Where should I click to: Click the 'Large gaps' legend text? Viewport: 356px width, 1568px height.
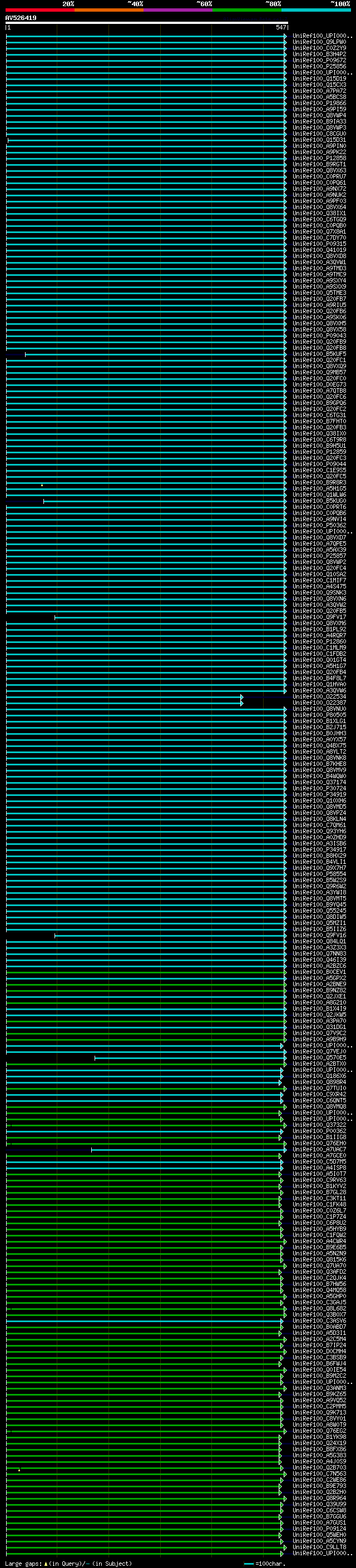tap(23, 1563)
